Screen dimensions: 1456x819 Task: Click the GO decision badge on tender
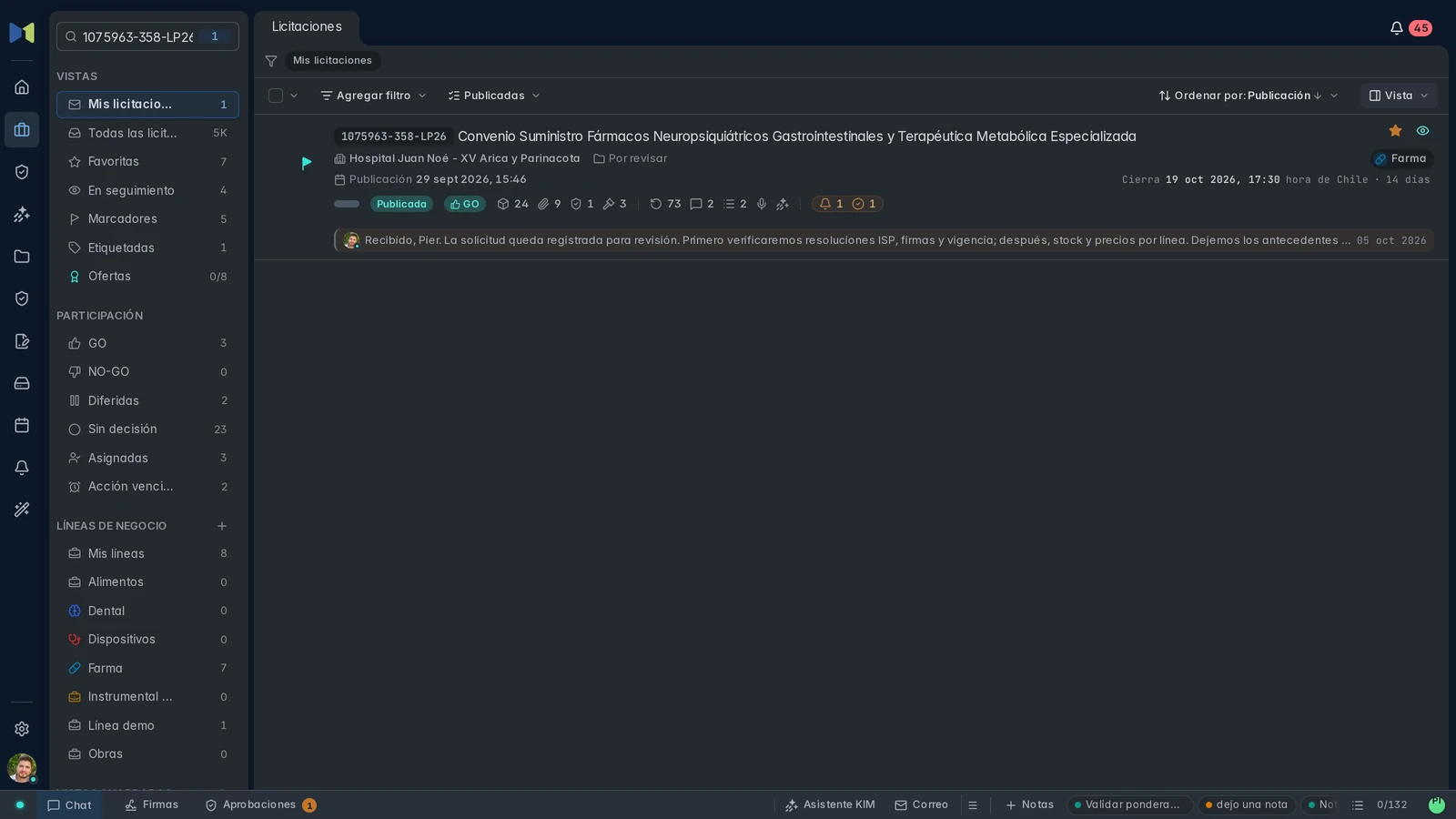click(x=464, y=204)
